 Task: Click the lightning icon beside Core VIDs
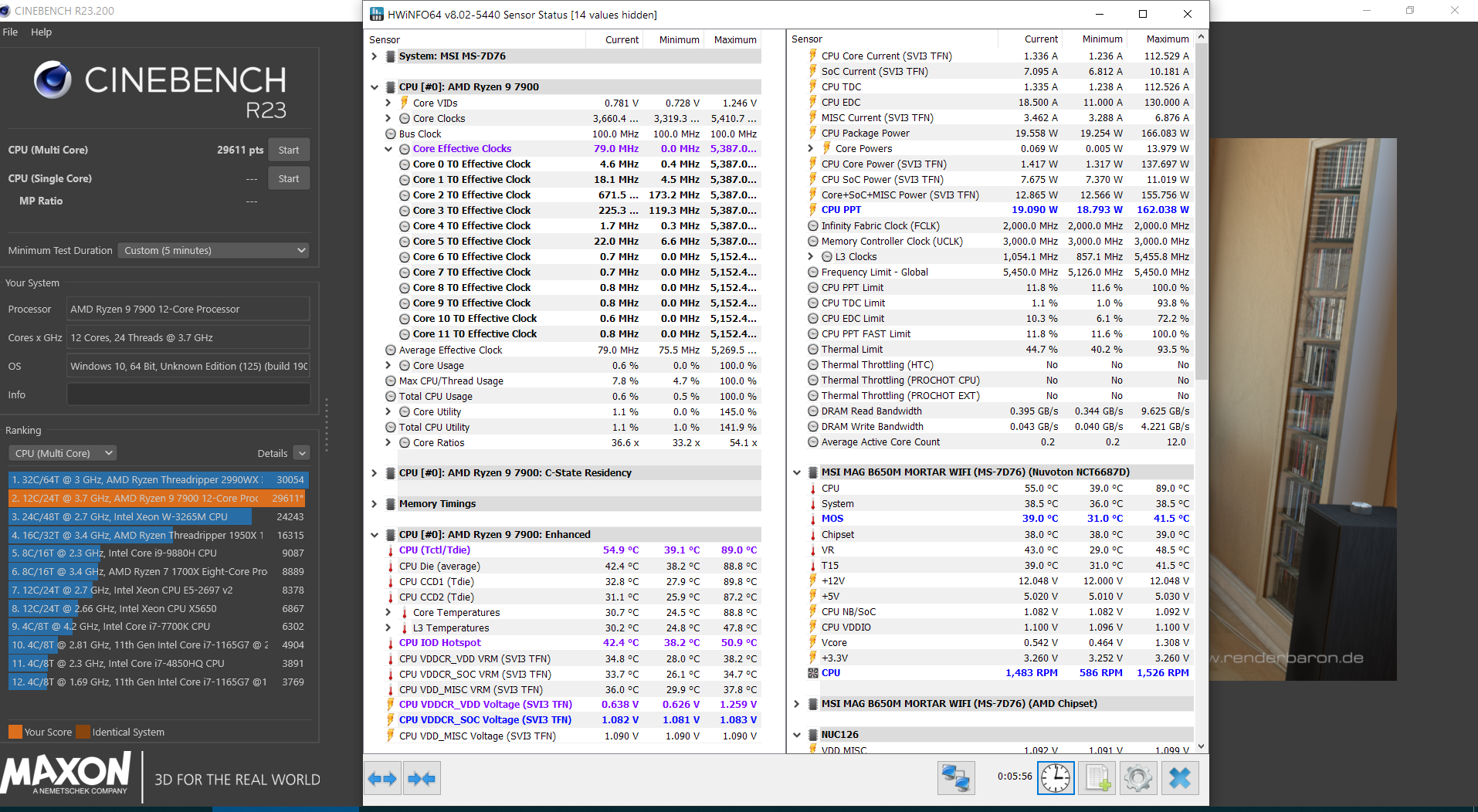coord(404,103)
